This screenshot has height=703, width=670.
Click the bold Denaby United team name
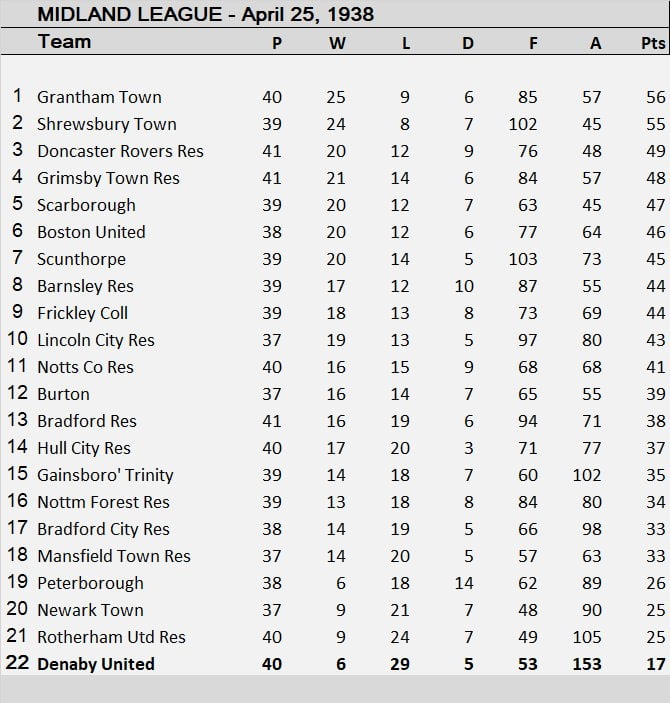(x=96, y=664)
